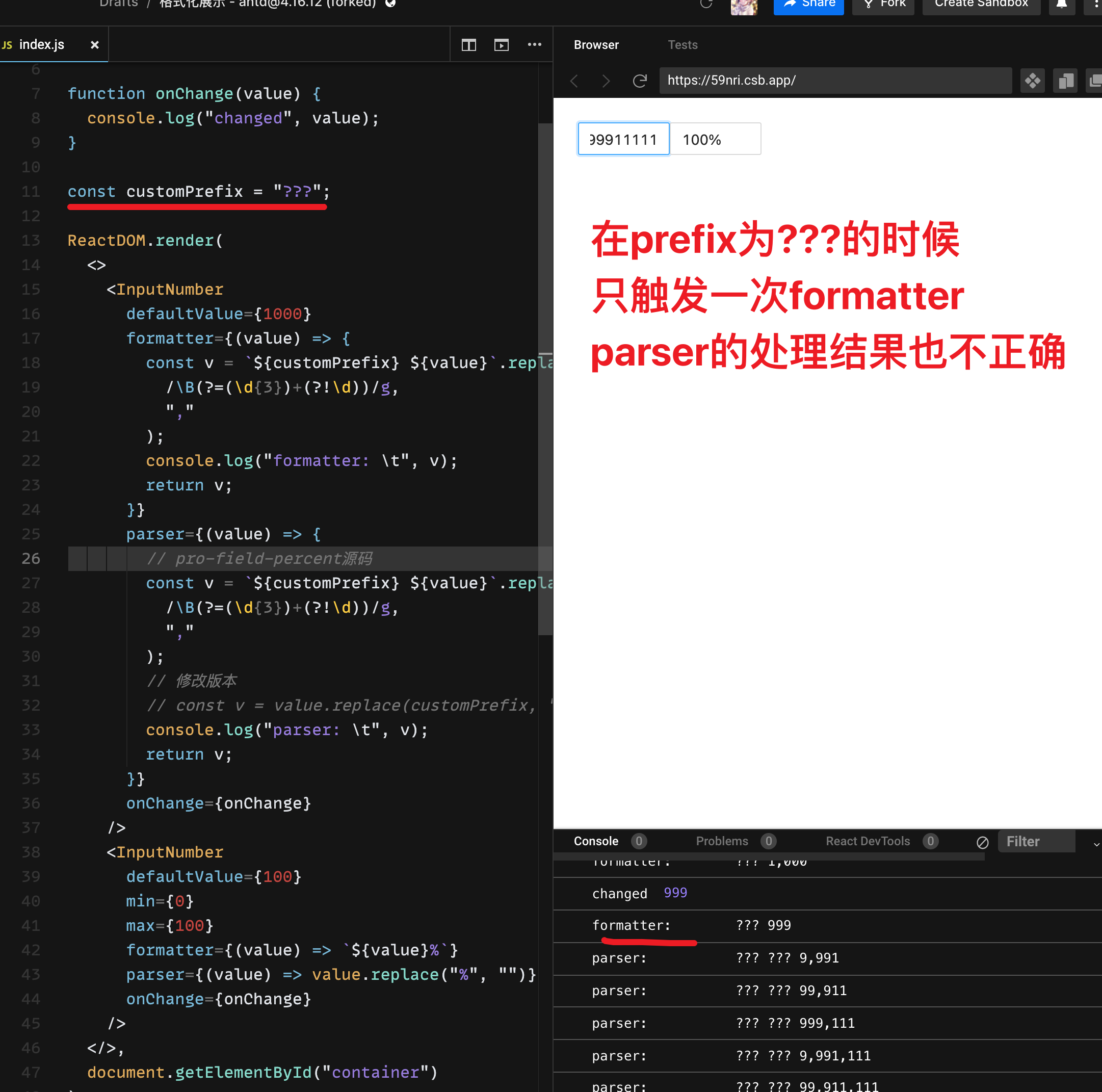Click the browser forward arrow
Viewport: 1102px width, 1092px height.
click(606, 81)
